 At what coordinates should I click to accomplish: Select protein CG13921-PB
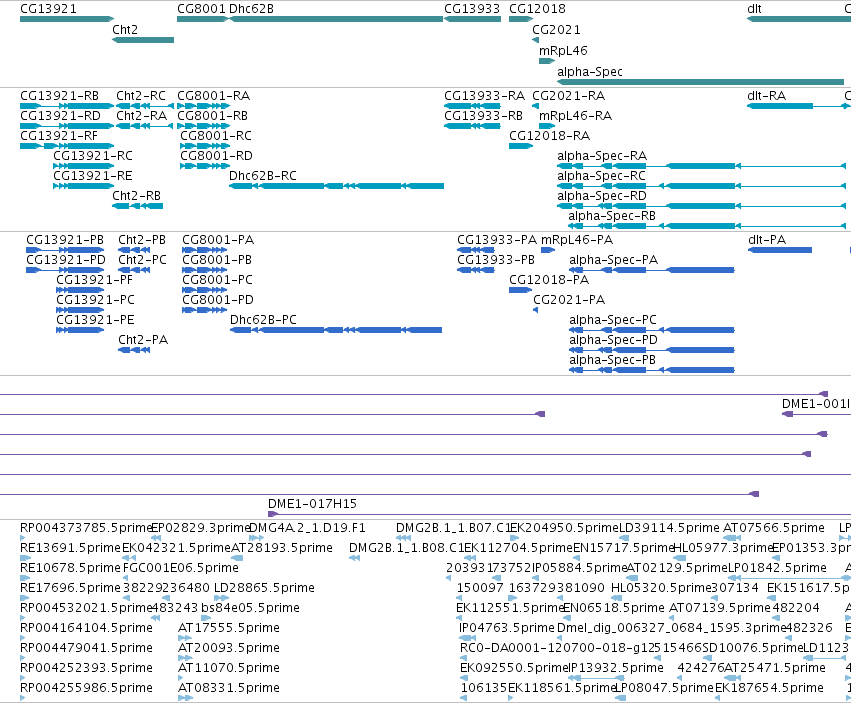[65, 250]
